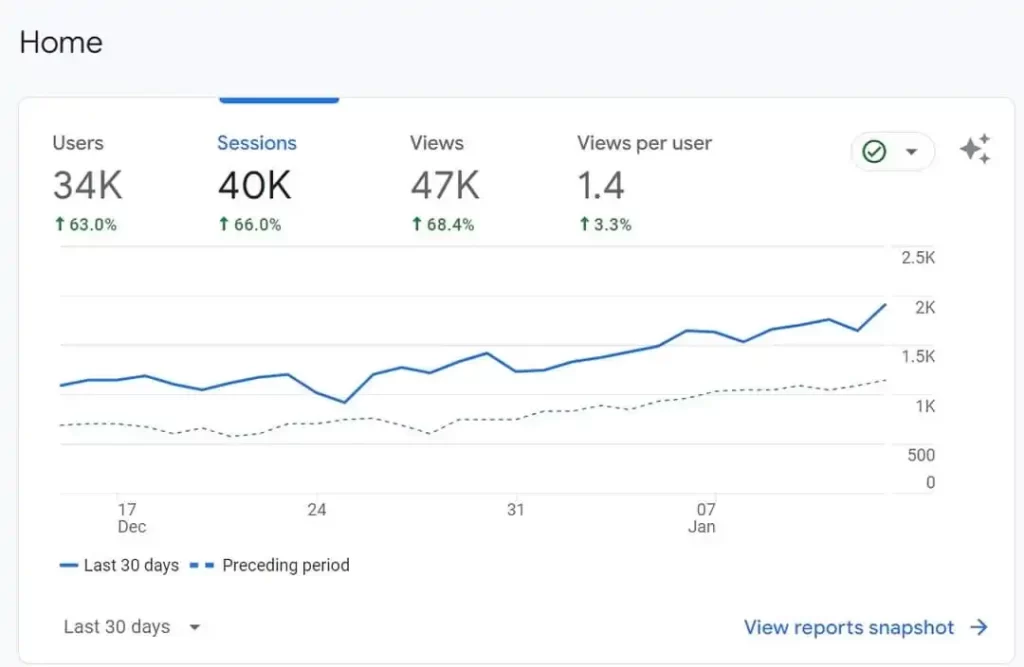Click the green up arrow beside 3.3%
The width and height of the screenshot is (1024, 667).
(x=583, y=225)
